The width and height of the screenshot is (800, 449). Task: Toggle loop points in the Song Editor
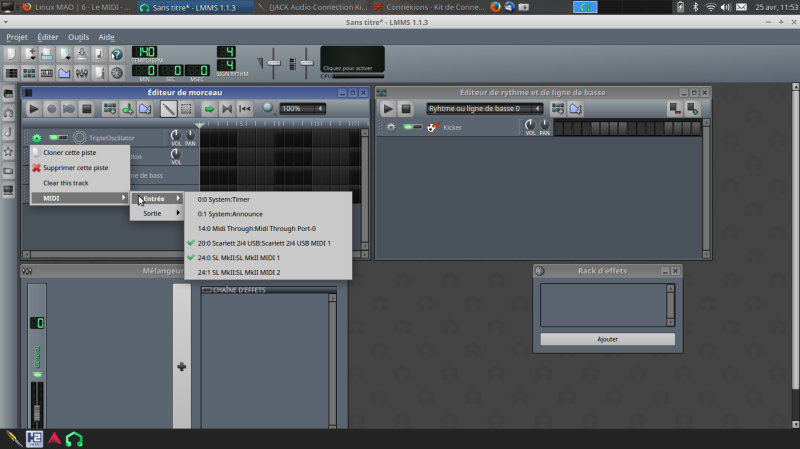tap(227, 109)
